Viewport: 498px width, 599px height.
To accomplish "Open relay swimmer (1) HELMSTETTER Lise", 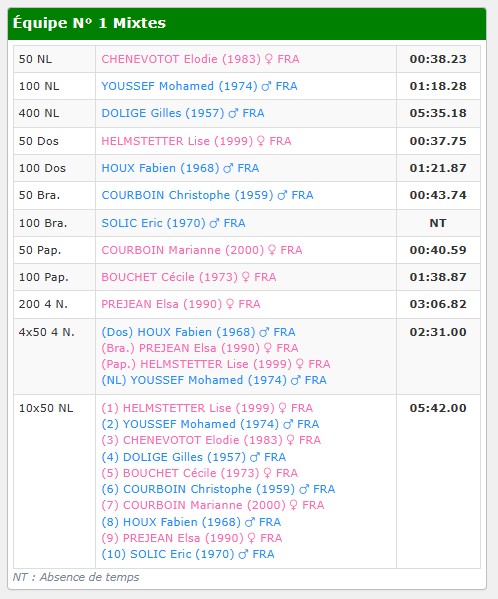I will click(x=207, y=408).
